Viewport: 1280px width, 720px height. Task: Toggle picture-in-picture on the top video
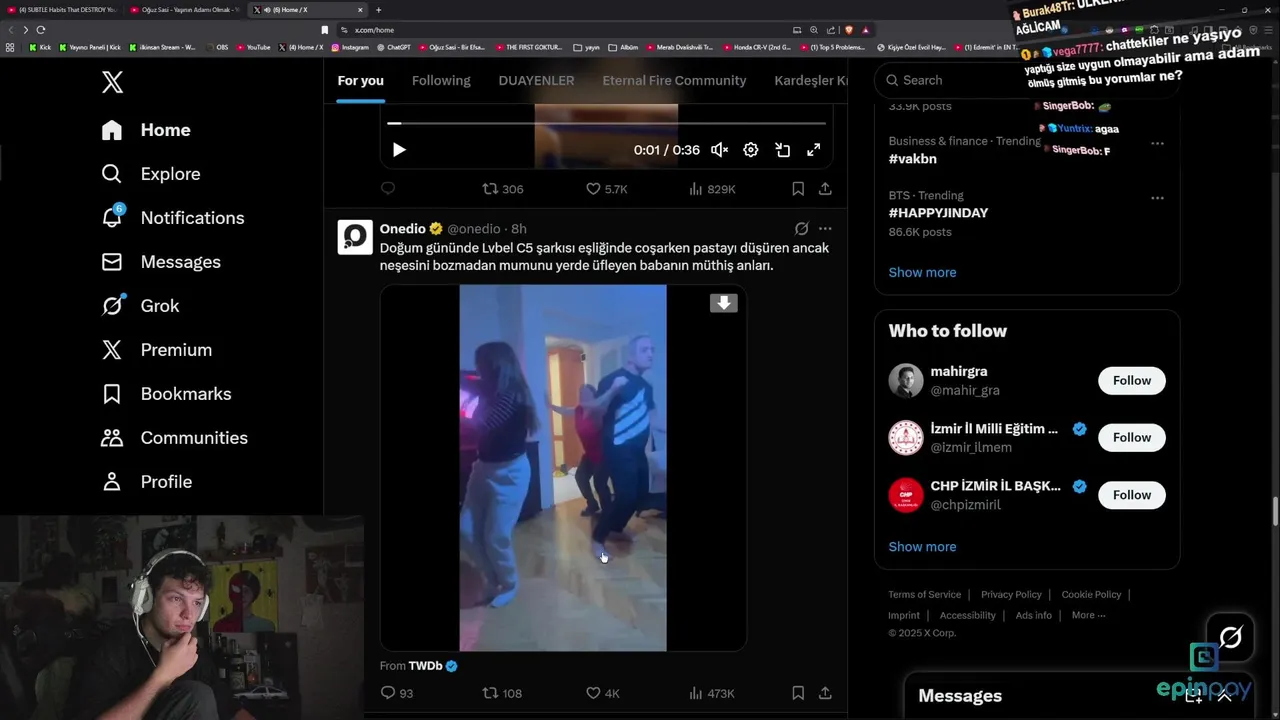783,150
